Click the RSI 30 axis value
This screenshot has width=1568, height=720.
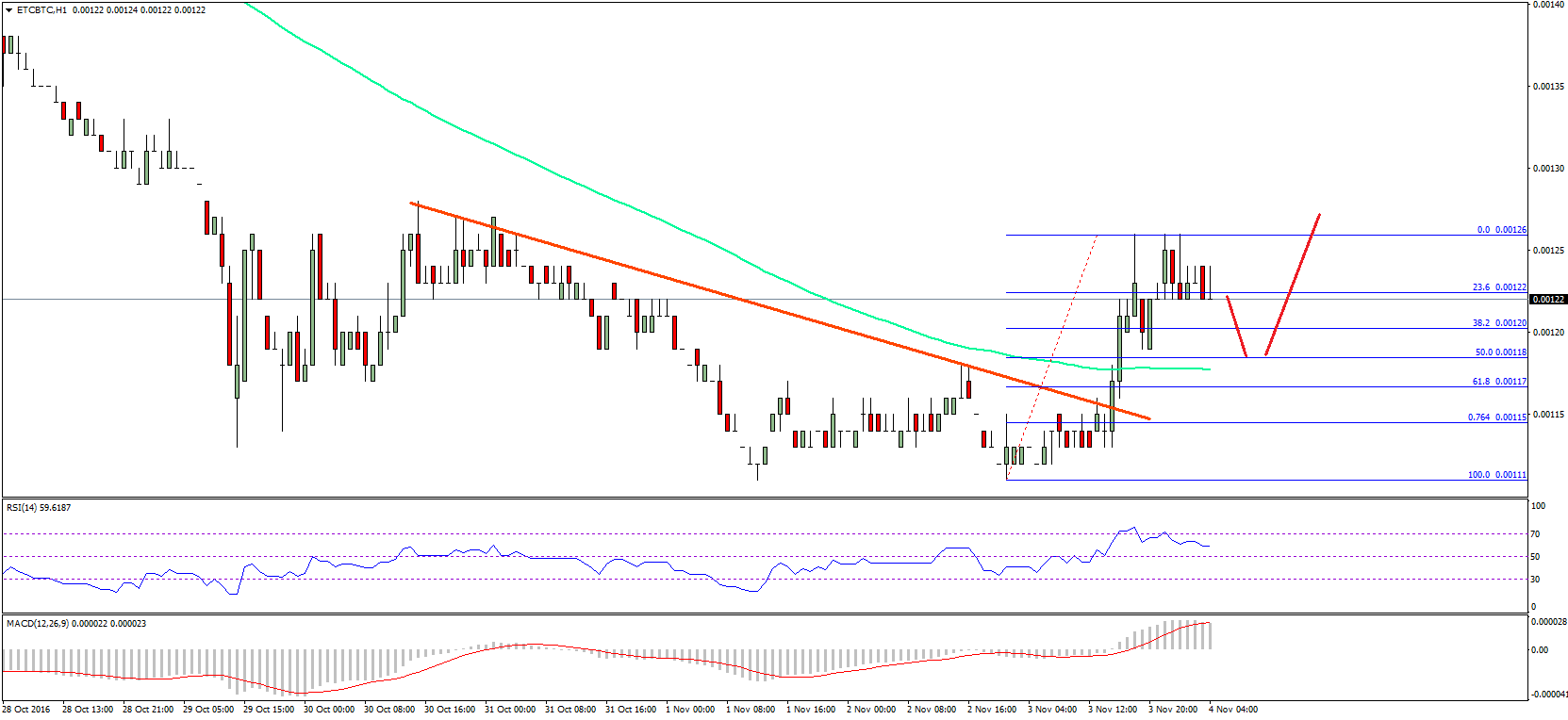coord(1535,580)
